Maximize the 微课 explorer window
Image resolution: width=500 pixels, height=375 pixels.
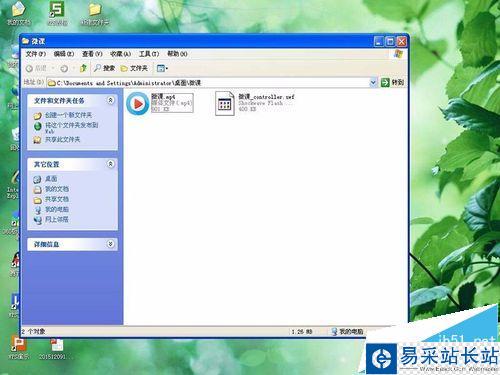(390, 41)
